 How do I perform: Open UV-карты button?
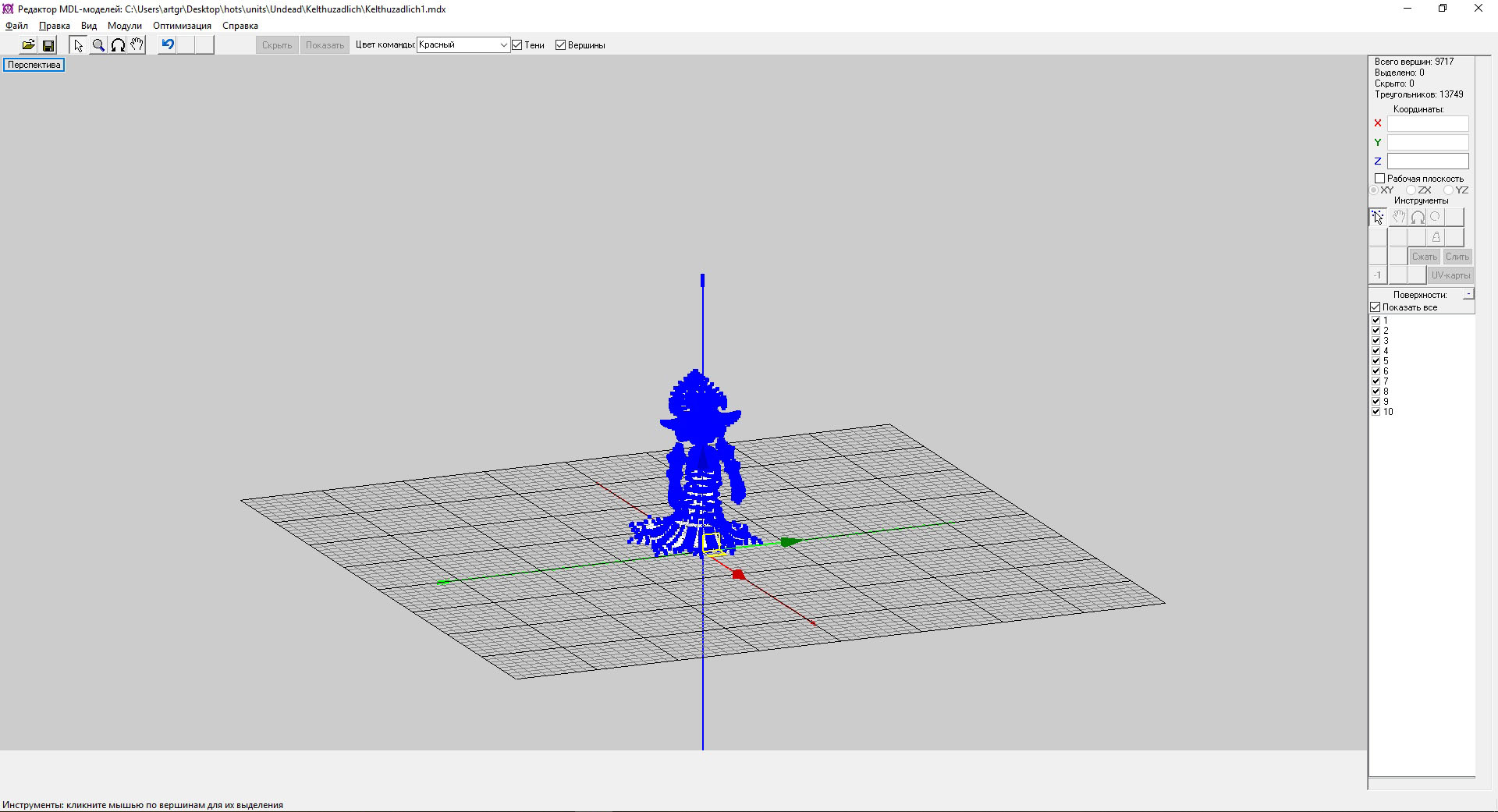(1450, 275)
